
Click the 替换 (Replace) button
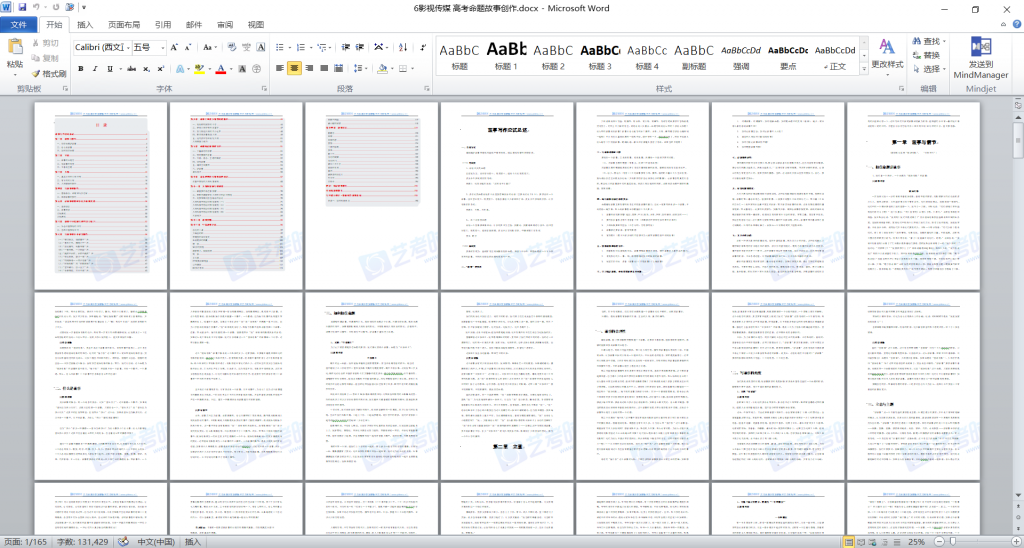point(929,55)
